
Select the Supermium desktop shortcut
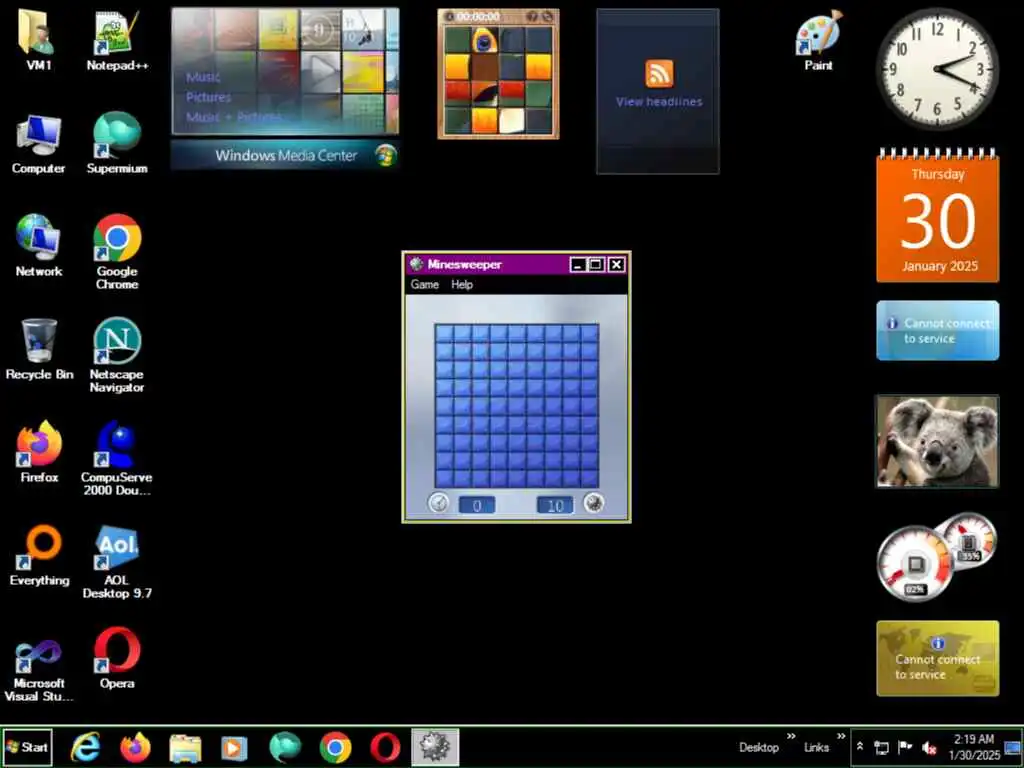[x=117, y=144]
